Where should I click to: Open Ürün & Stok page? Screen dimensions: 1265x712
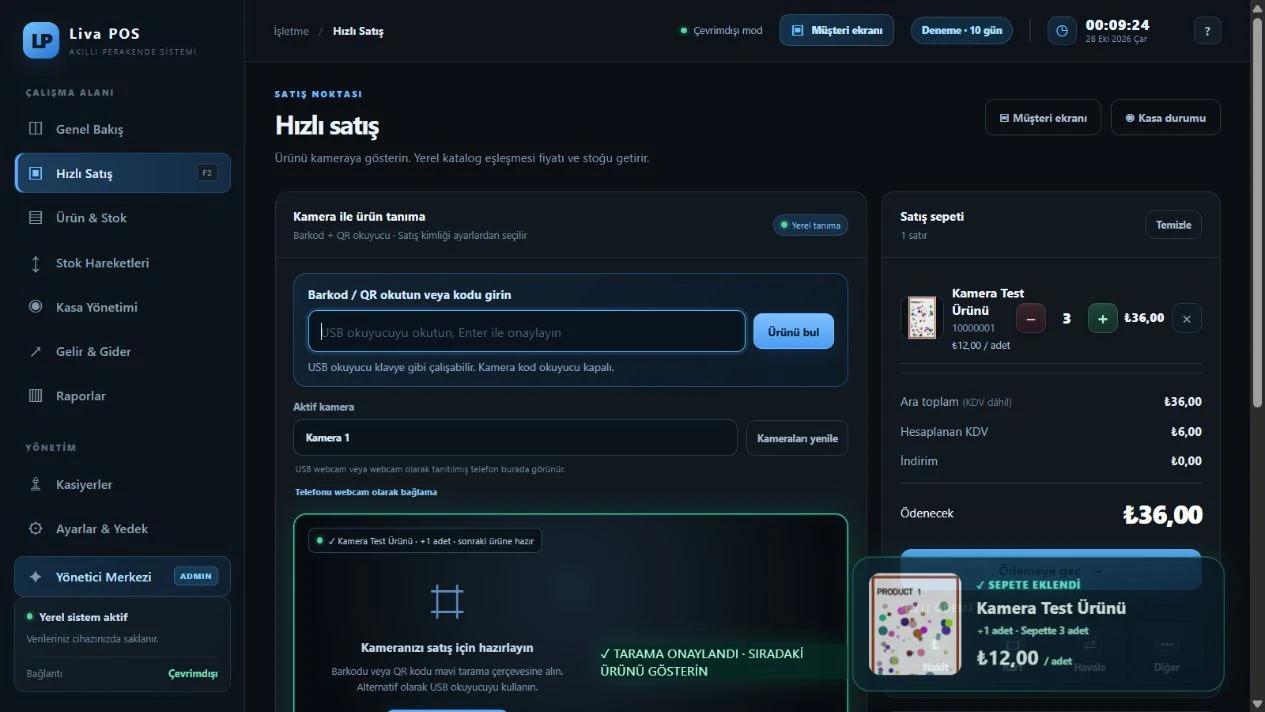[122, 218]
